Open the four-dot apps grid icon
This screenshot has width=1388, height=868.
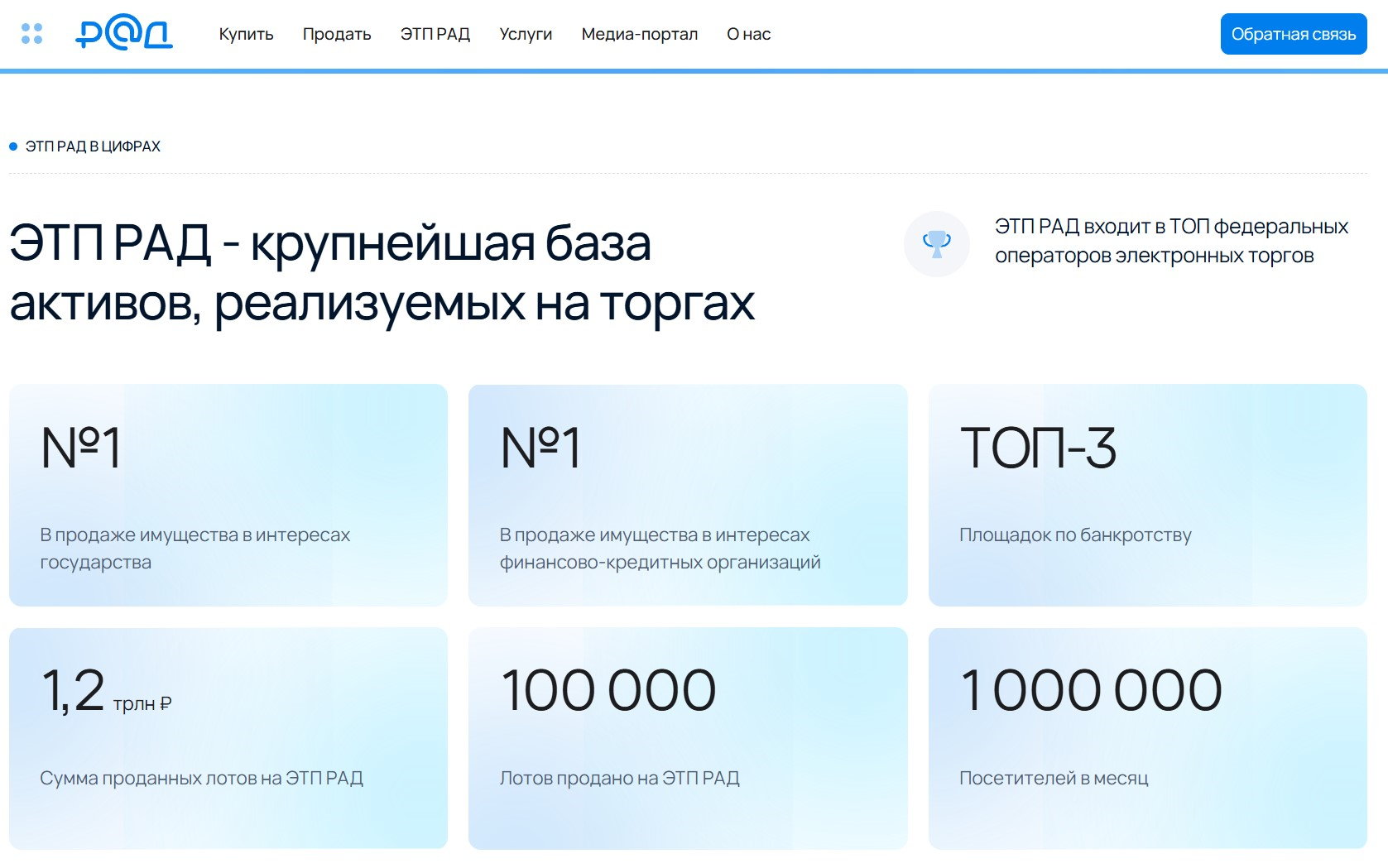(x=31, y=34)
